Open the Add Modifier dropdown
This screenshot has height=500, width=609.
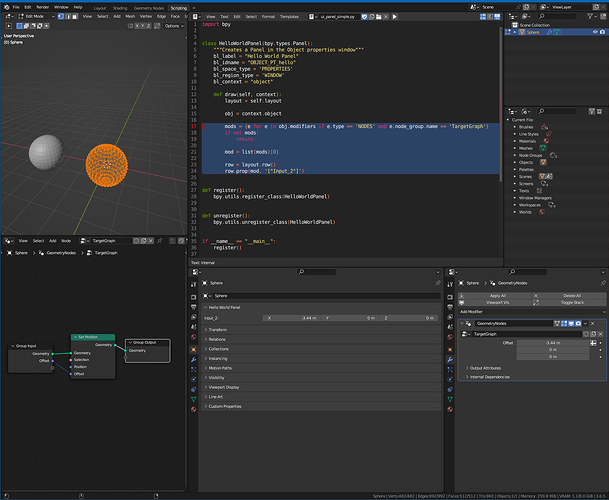(532, 312)
